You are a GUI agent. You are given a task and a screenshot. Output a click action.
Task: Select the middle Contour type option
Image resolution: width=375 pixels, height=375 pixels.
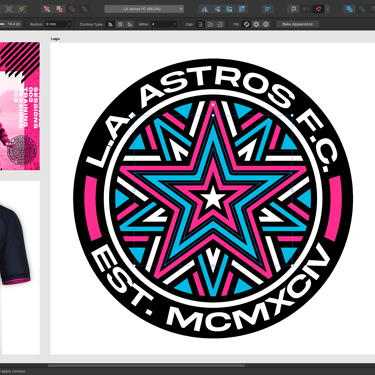(x=120, y=24)
